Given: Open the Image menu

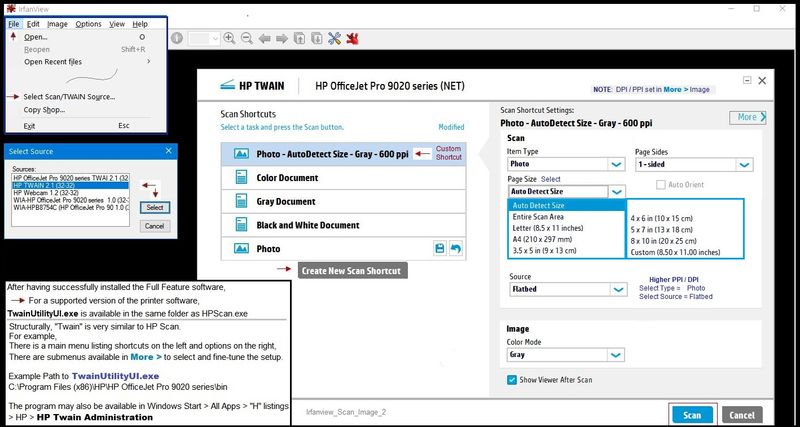Looking at the screenshot, I should click(57, 24).
